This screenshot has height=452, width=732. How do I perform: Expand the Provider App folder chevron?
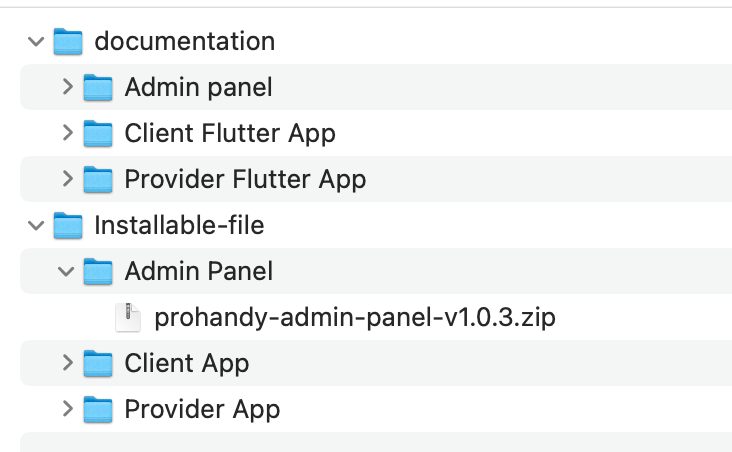click(68, 409)
